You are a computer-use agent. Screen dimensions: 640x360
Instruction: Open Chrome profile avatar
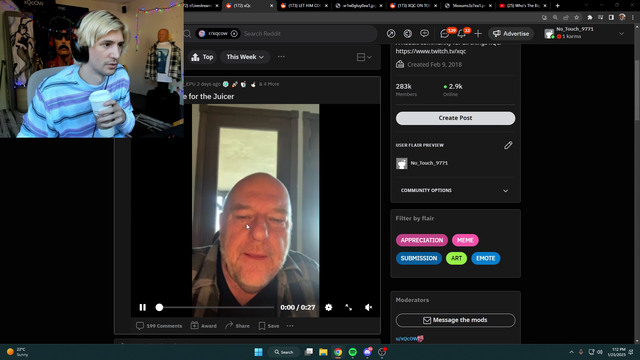pyautogui.click(x=622, y=17)
